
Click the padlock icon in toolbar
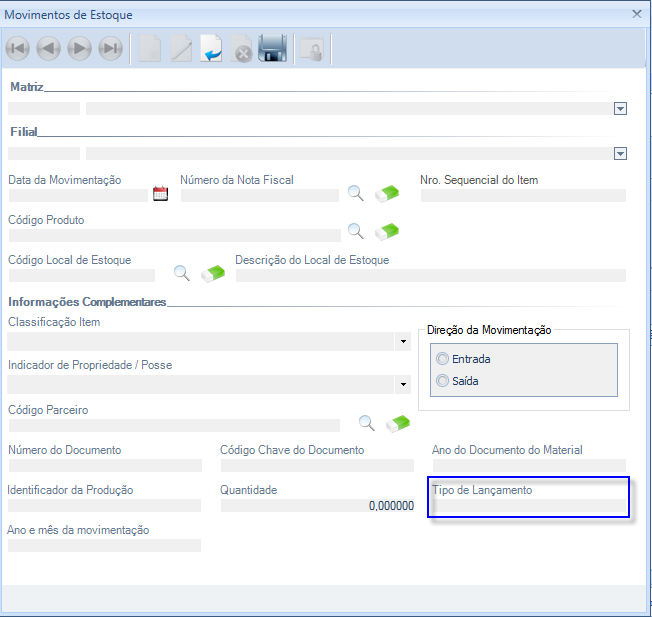coord(312,48)
